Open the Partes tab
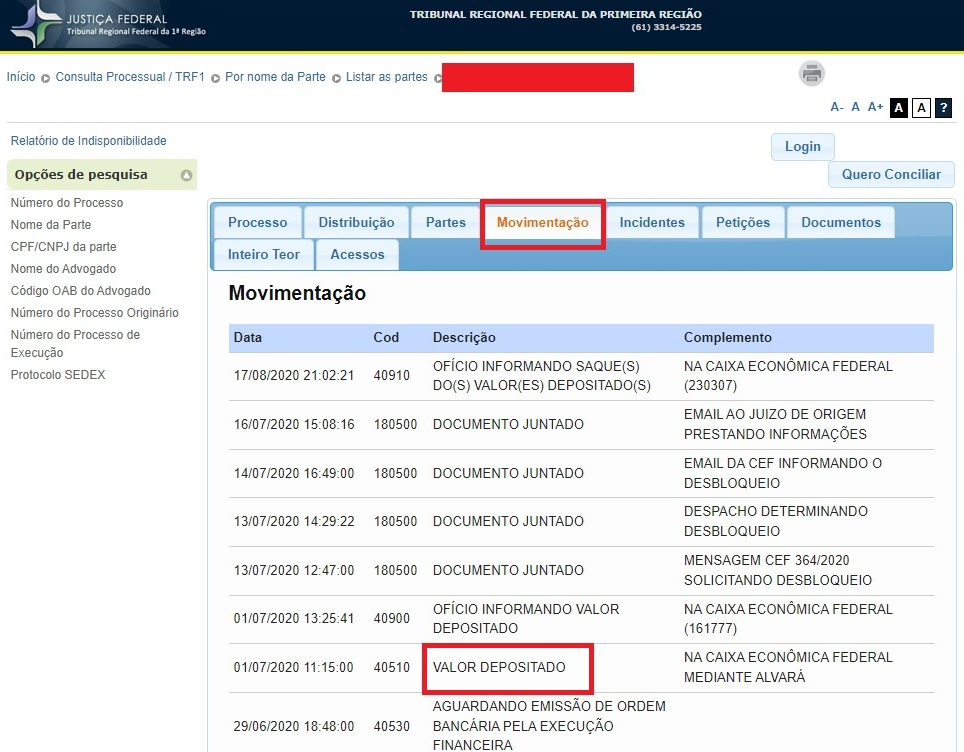The width and height of the screenshot is (964, 752). pos(446,222)
